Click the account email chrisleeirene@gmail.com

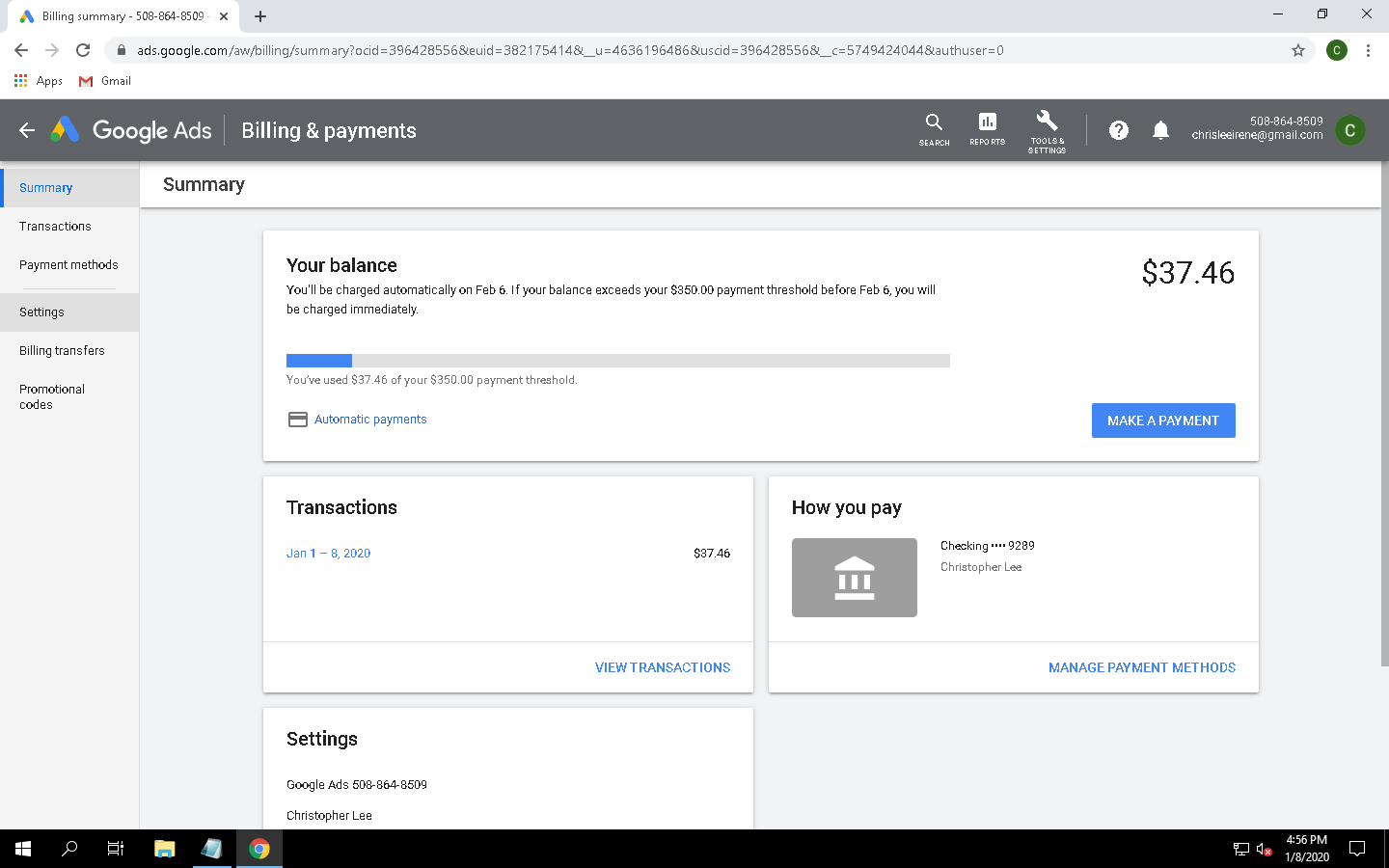tap(1257, 136)
